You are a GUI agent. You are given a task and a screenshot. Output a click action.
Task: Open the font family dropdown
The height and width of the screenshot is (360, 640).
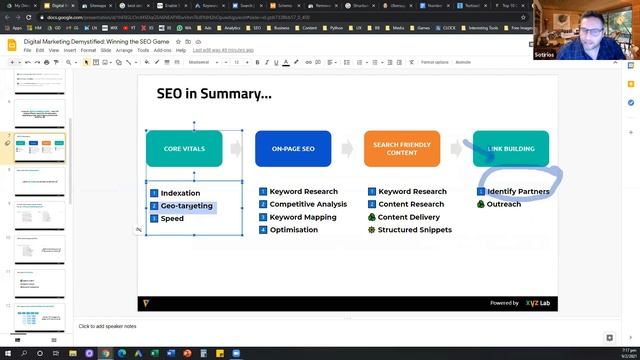[x=203, y=62]
